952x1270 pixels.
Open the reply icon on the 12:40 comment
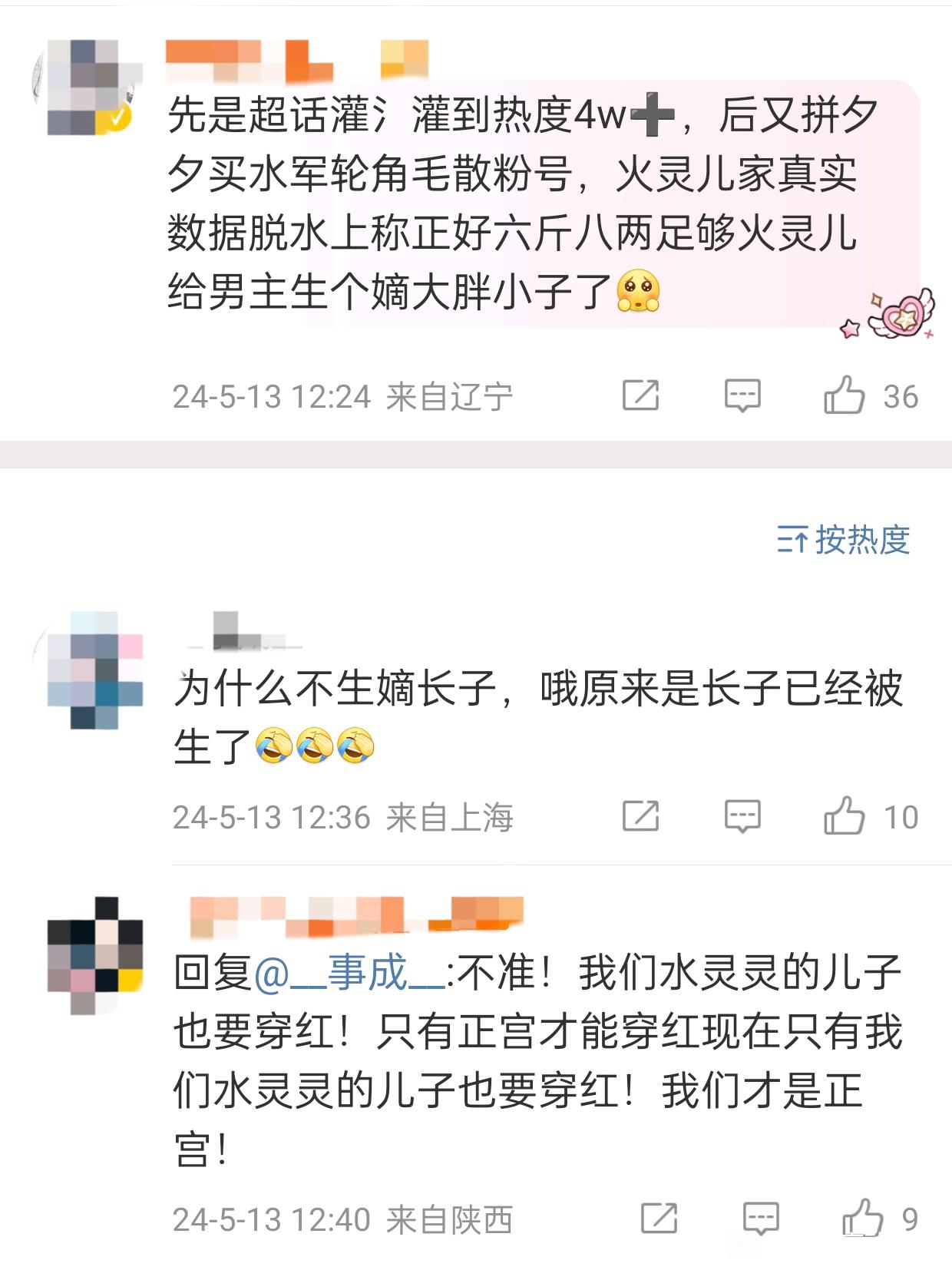click(x=761, y=1218)
